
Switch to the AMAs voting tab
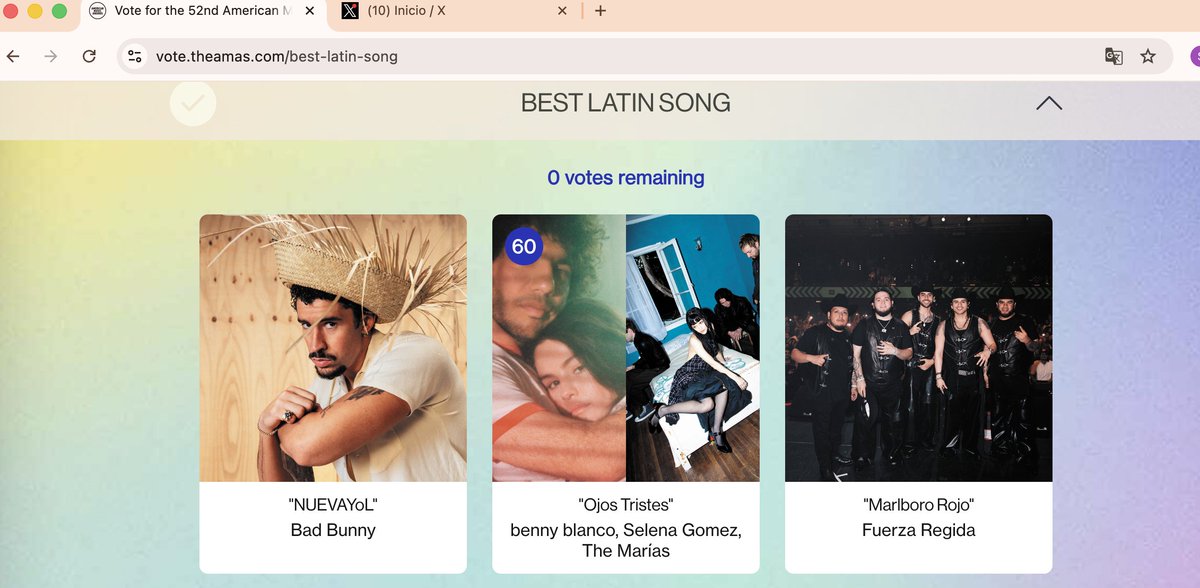[200, 10]
